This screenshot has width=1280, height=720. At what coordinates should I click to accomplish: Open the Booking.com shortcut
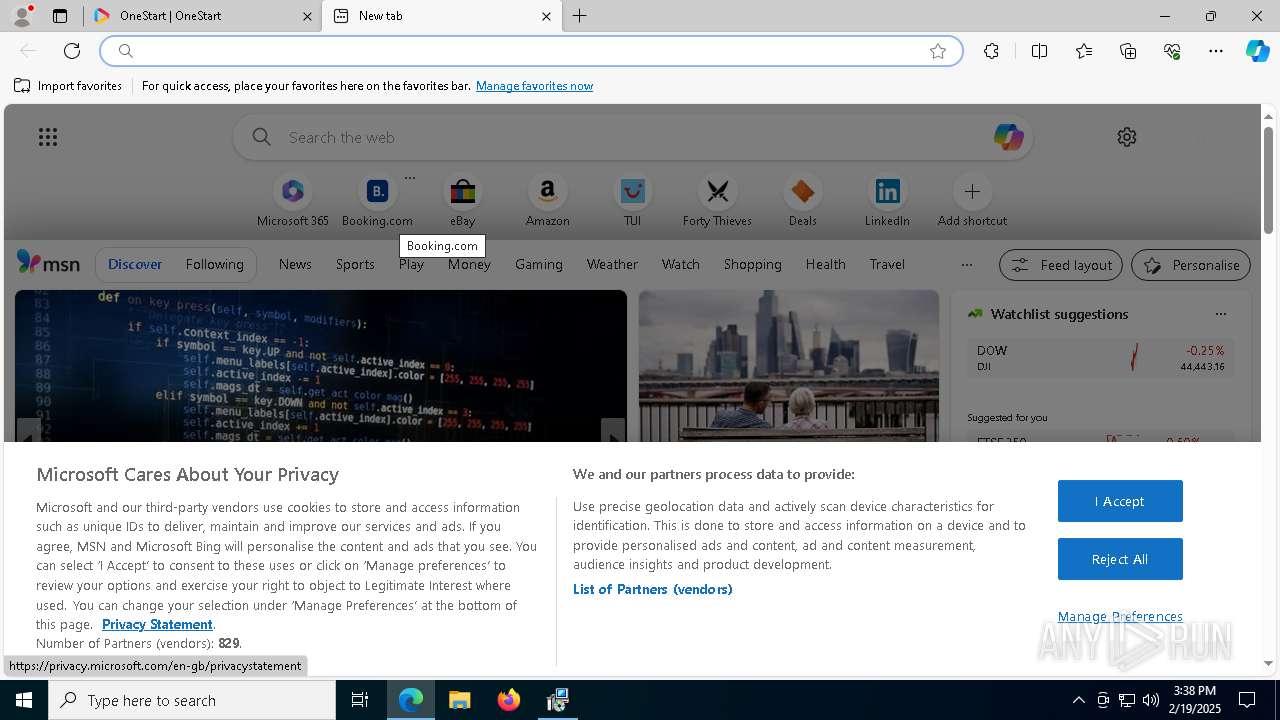click(x=377, y=201)
